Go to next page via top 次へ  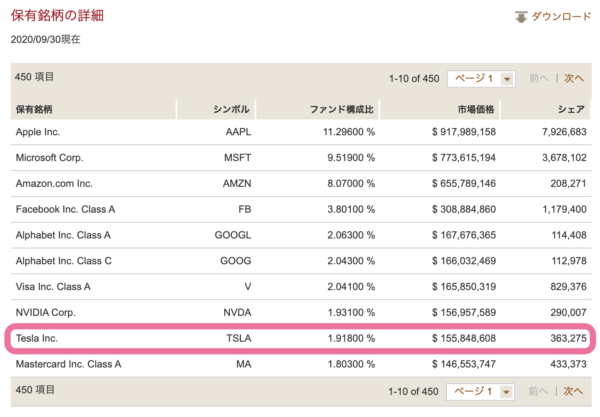click(574, 78)
